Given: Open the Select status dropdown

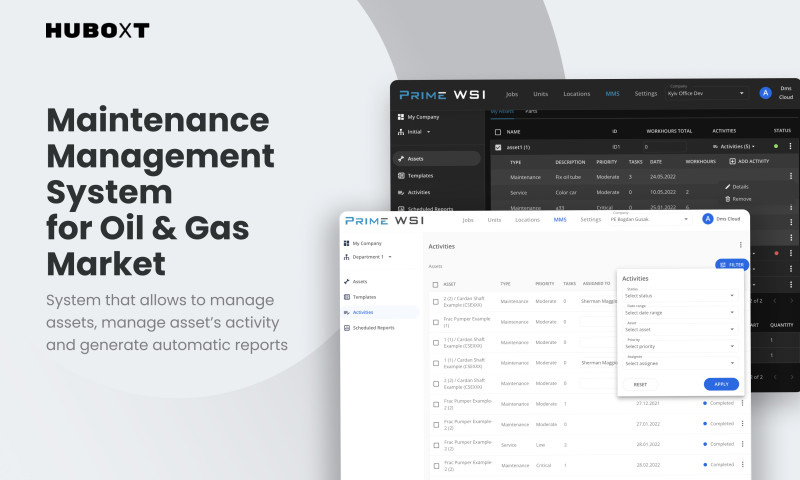Looking at the screenshot, I should [679, 295].
